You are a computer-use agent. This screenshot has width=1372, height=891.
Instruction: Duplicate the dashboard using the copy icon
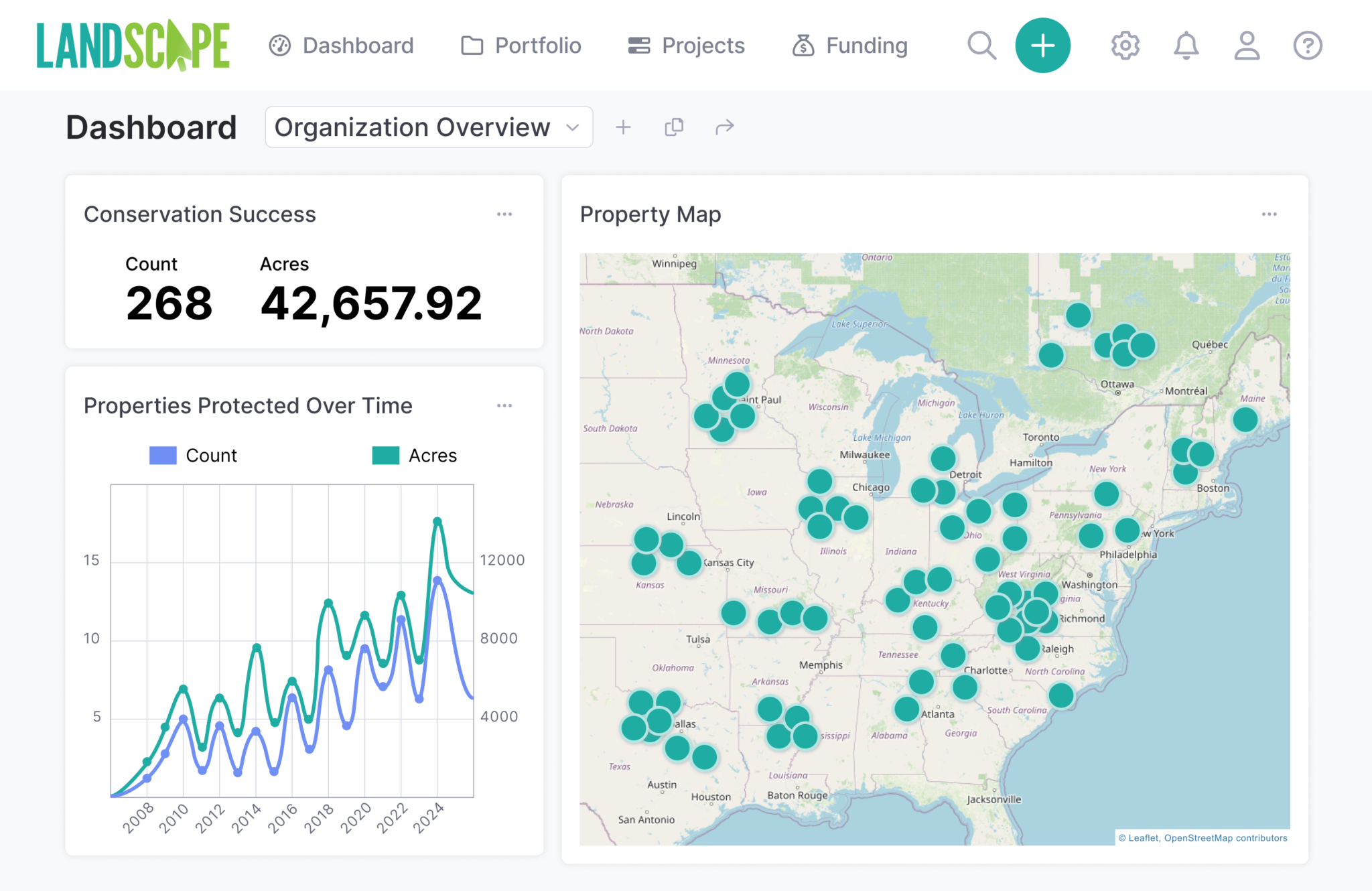[673, 127]
